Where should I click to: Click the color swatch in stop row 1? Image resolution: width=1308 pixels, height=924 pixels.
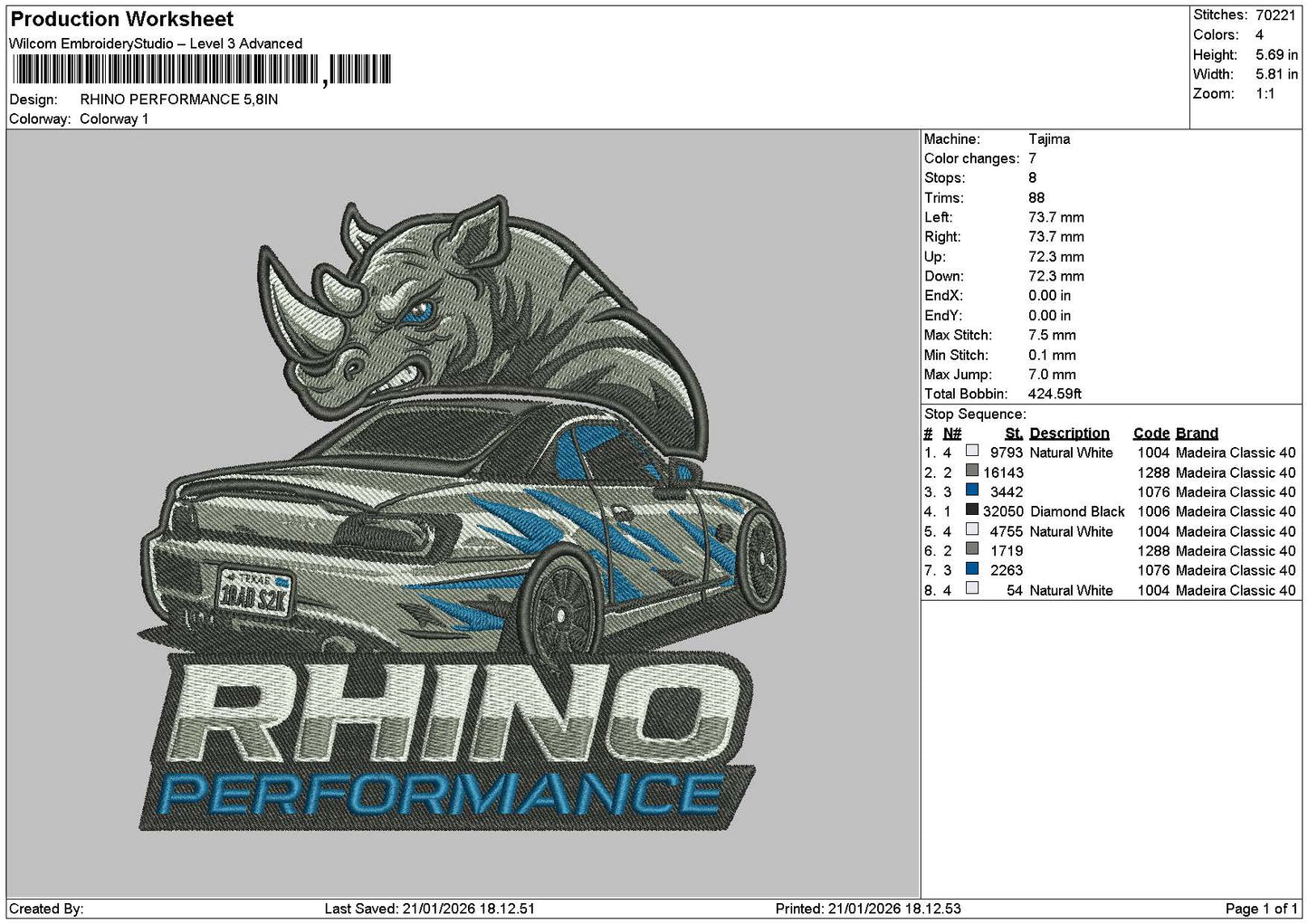tap(972, 451)
